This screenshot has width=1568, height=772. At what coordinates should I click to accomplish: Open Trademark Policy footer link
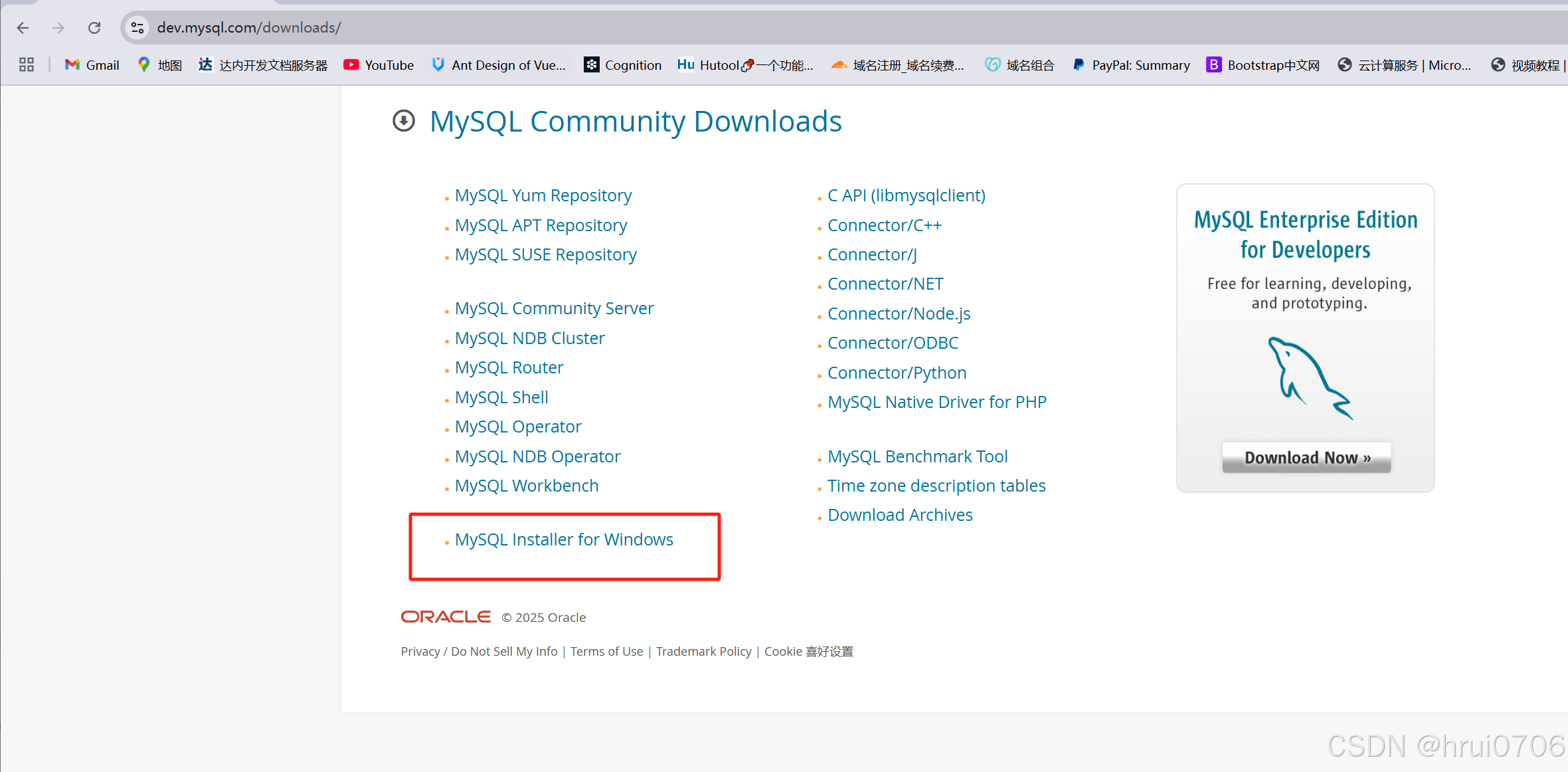[x=704, y=652]
